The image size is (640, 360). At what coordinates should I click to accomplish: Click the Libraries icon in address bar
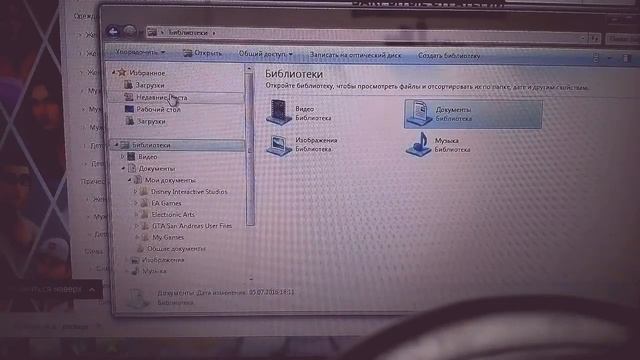pos(152,32)
